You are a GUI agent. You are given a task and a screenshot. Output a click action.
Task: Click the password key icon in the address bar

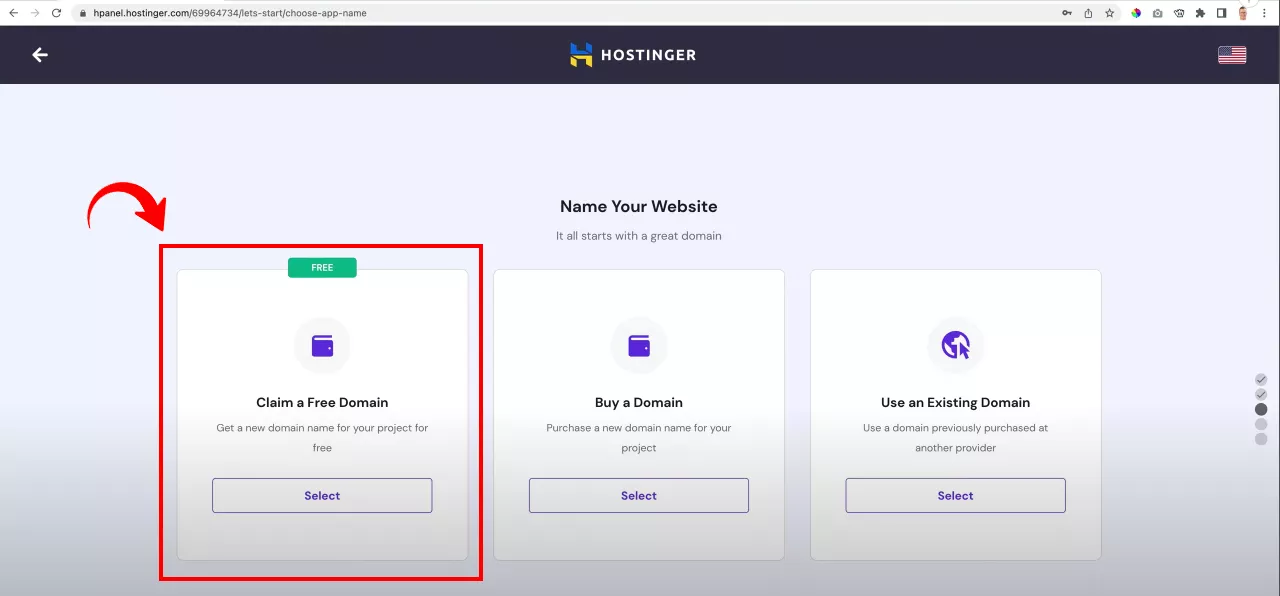[x=1067, y=13]
